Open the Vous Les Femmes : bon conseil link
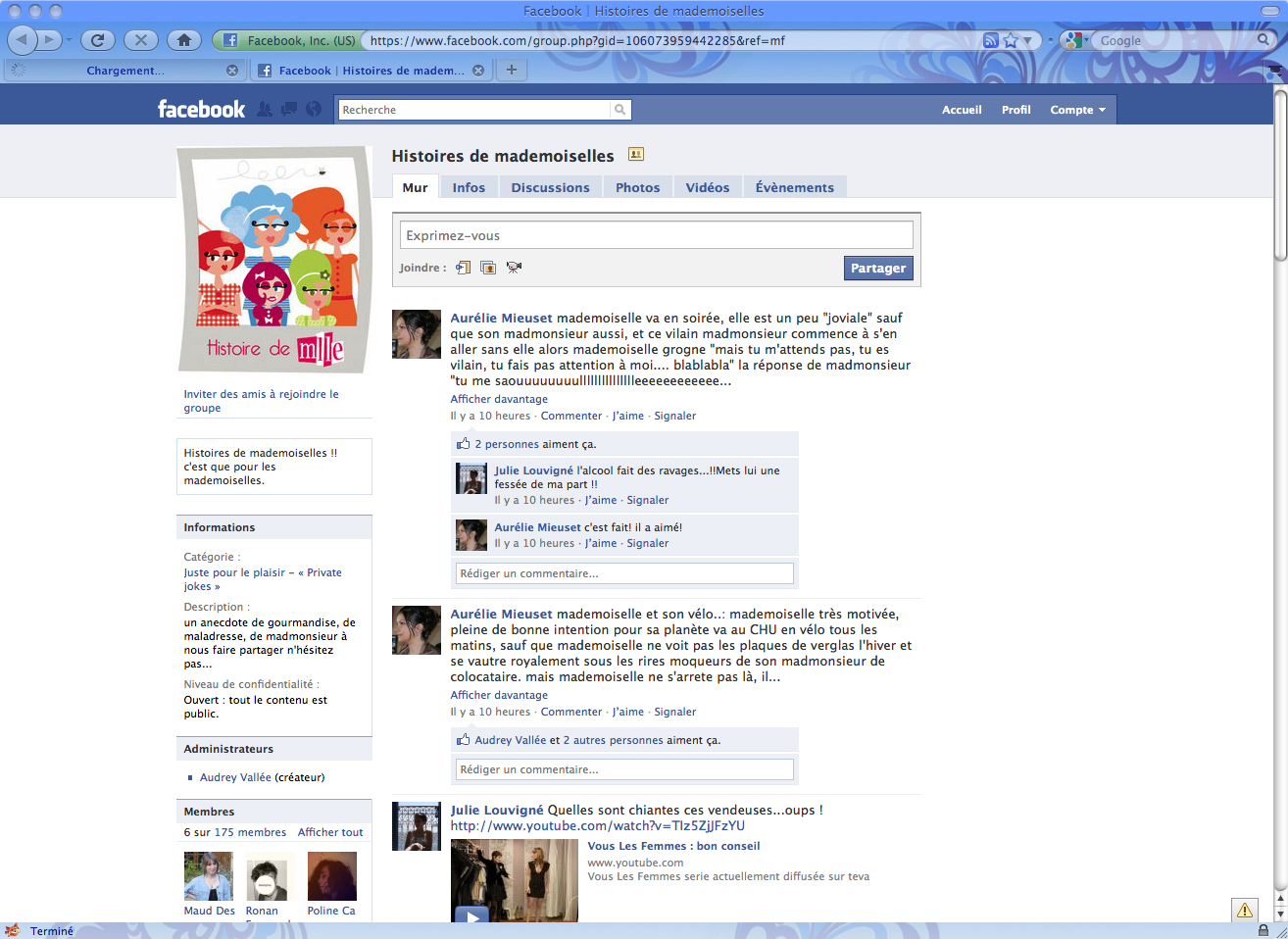Image resolution: width=1288 pixels, height=939 pixels. pos(673,846)
